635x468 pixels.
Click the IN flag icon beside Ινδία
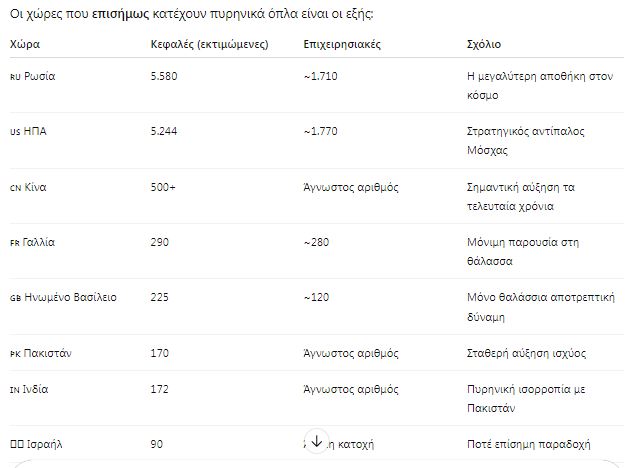[x=14, y=388]
